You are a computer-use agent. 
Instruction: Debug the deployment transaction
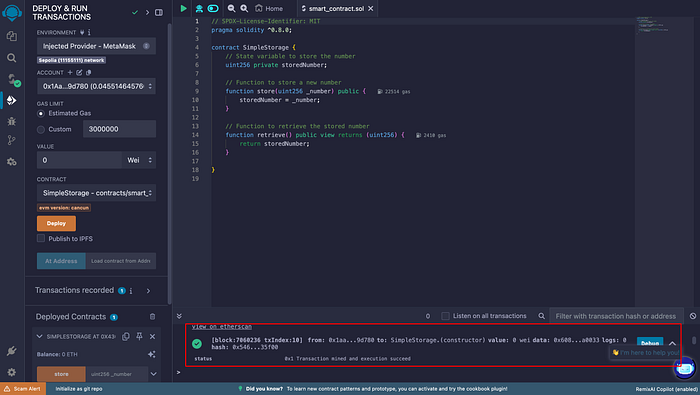click(650, 343)
